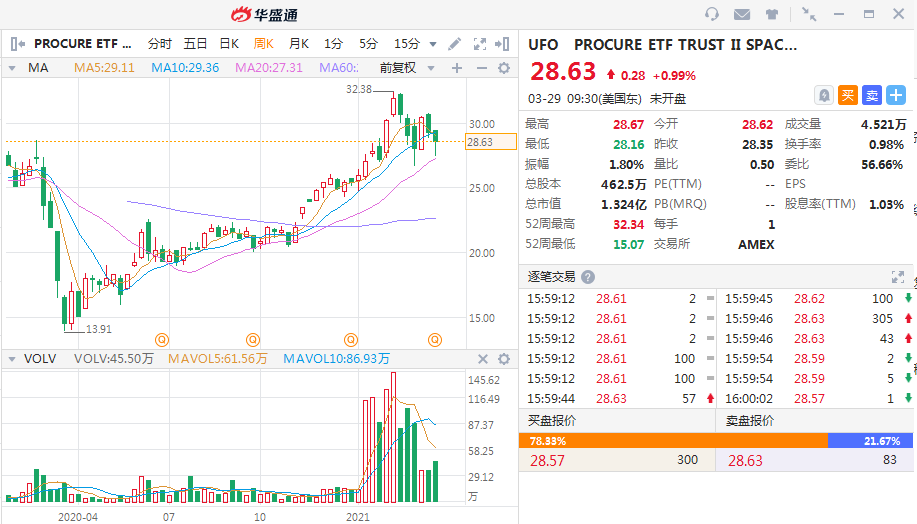Expand chart to fullscreen
This screenshot has height=524, width=917.
[480, 44]
